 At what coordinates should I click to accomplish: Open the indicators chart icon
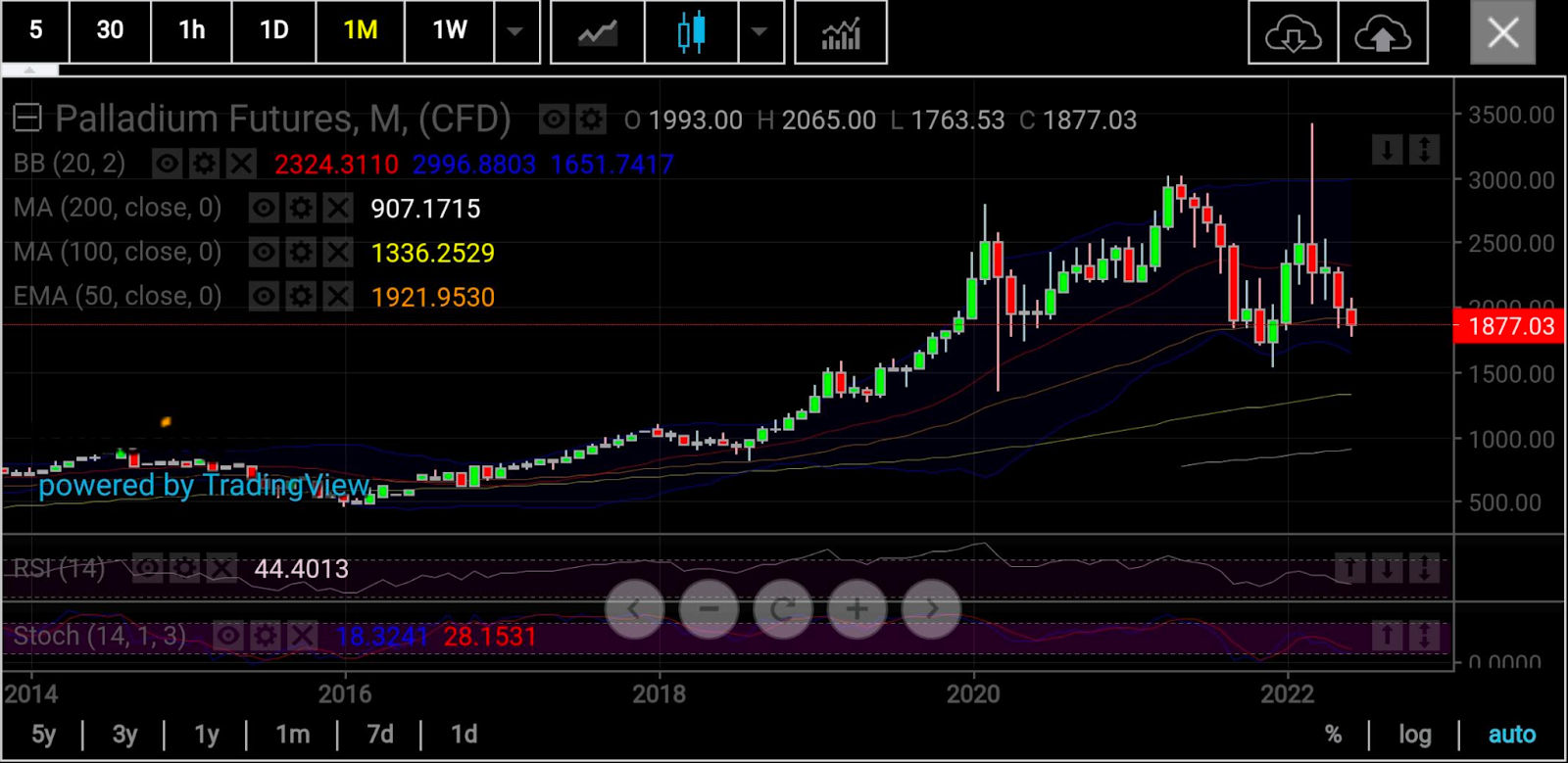click(841, 32)
